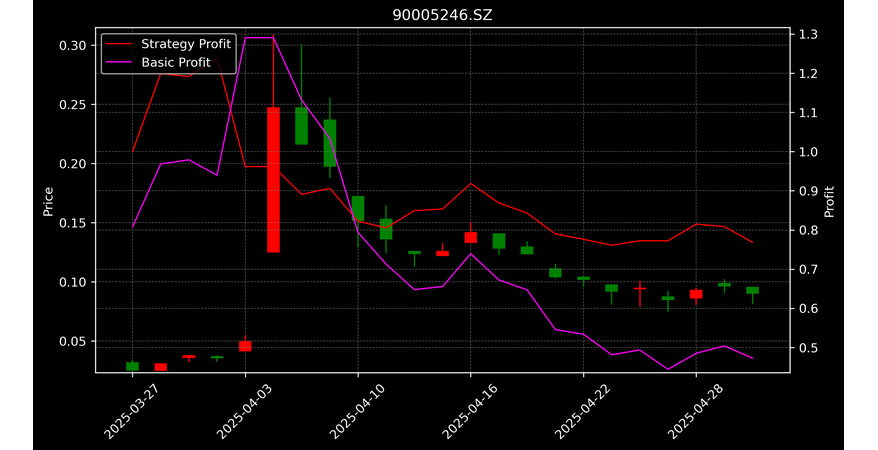Click the 0.7 profit tick label
Viewport: 878px width, 450px height.
click(807, 270)
